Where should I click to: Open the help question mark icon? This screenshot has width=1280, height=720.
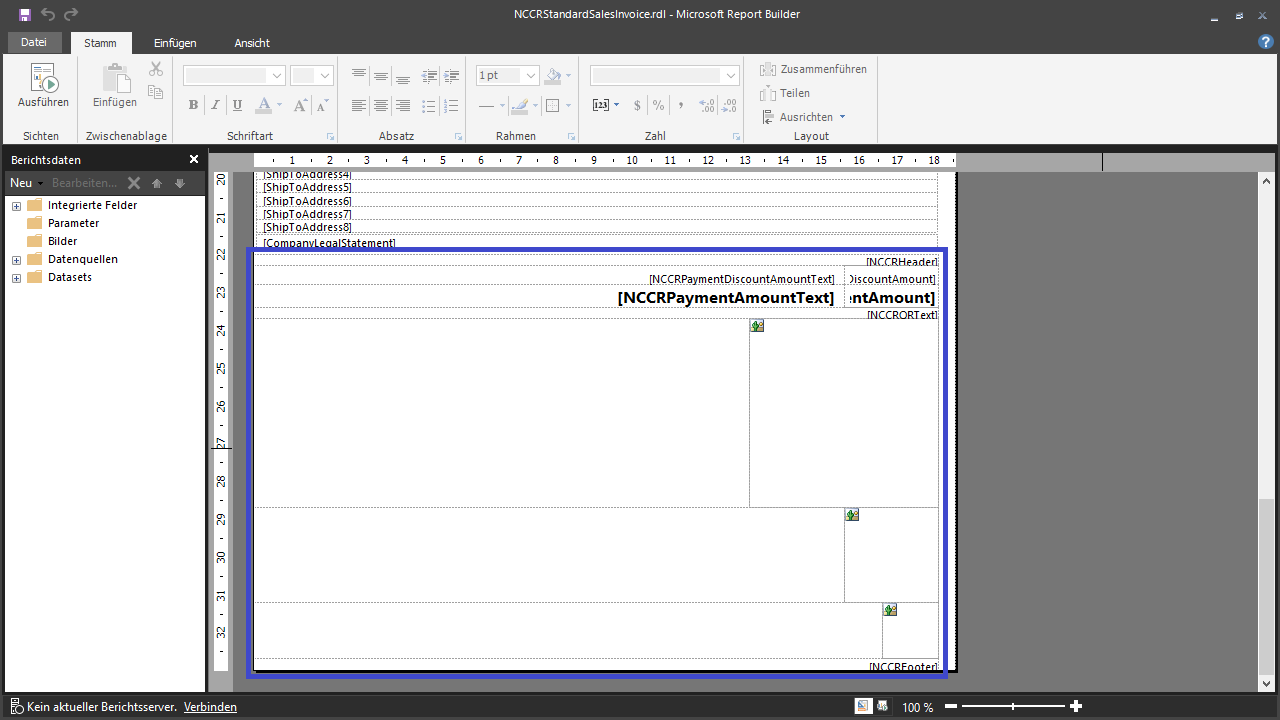(x=1265, y=42)
